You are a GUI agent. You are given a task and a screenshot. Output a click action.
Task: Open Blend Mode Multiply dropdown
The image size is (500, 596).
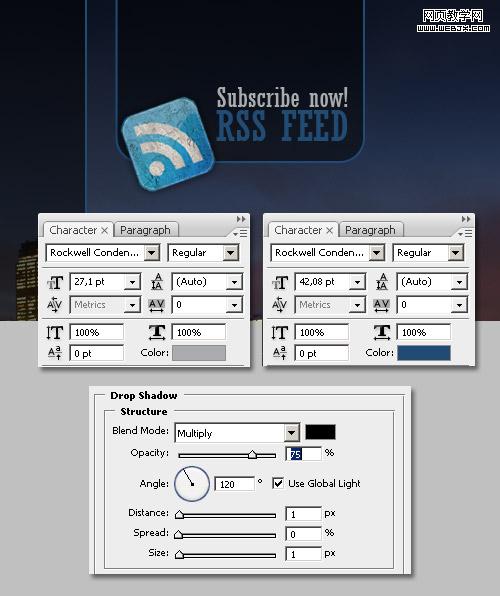(x=292, y=433)
